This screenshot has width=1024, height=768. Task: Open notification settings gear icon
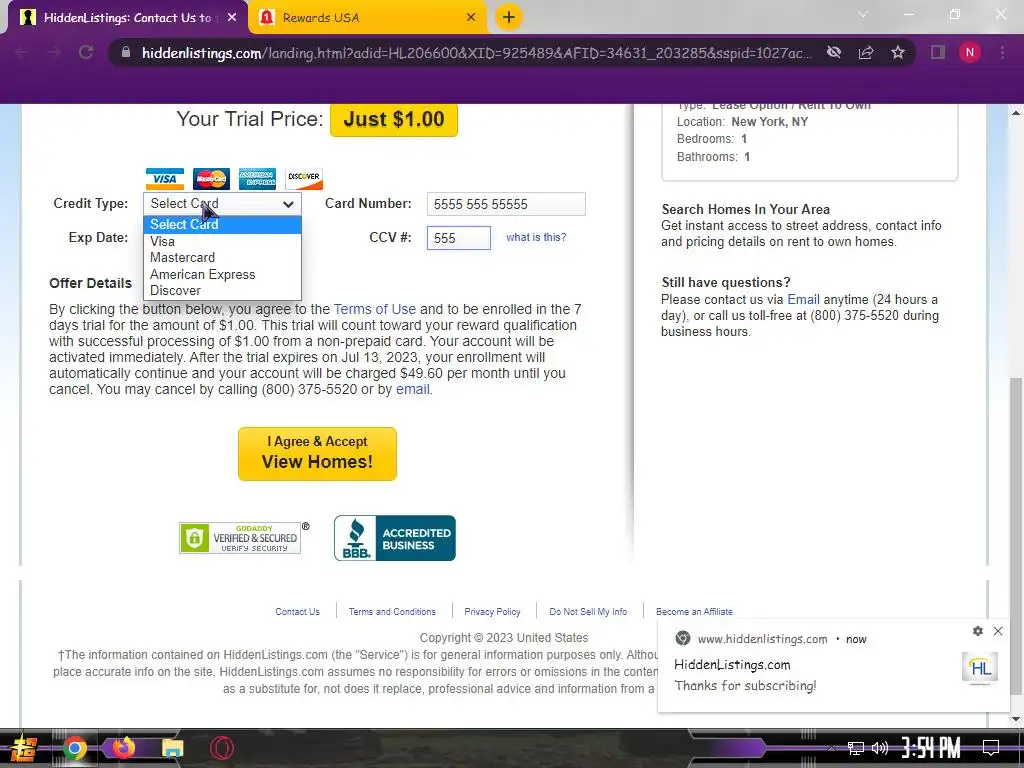978,631
